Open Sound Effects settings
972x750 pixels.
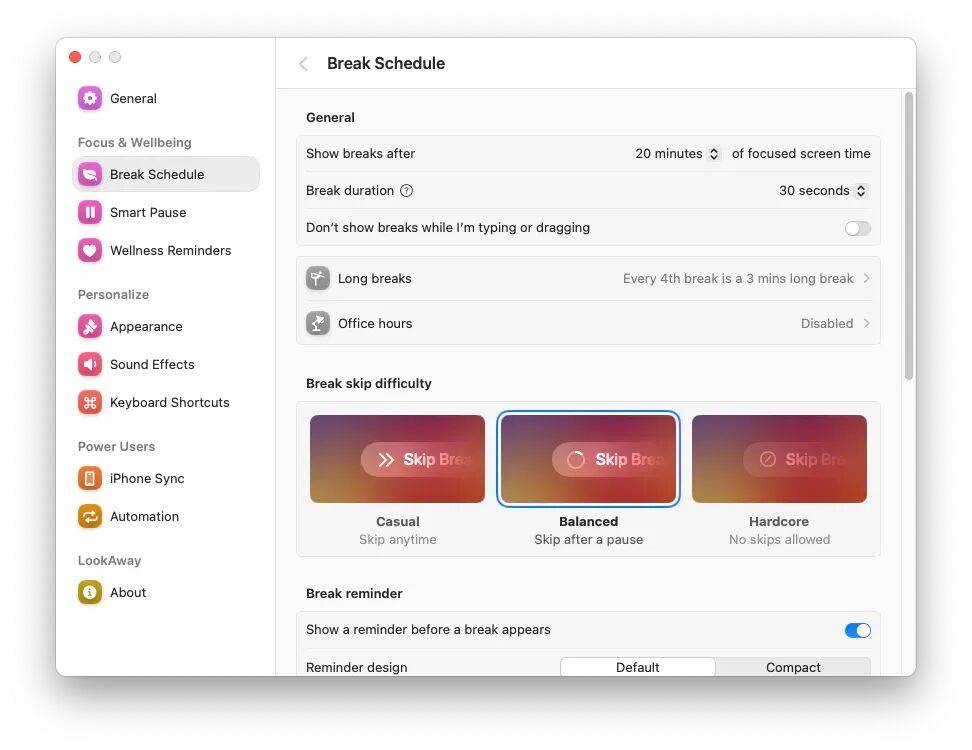point(88,364)
